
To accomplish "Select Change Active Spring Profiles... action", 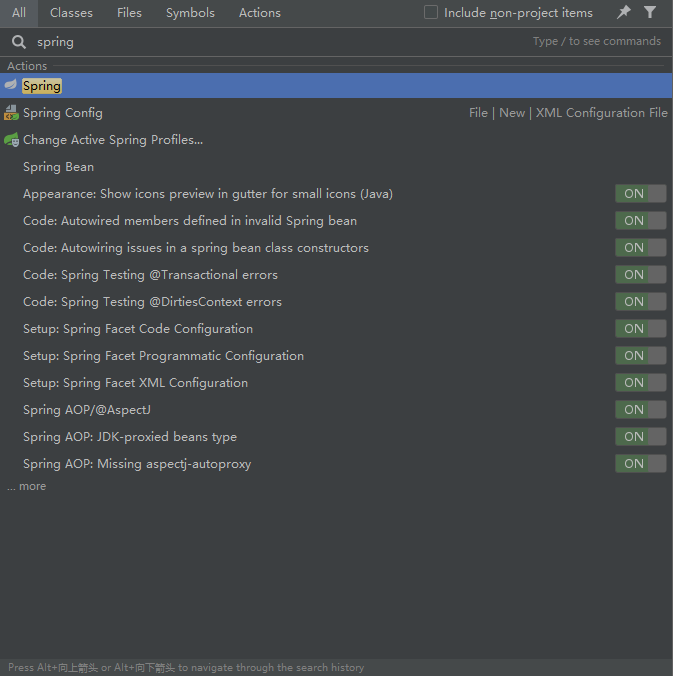I will pyautogui.click(x=336, y=140).
